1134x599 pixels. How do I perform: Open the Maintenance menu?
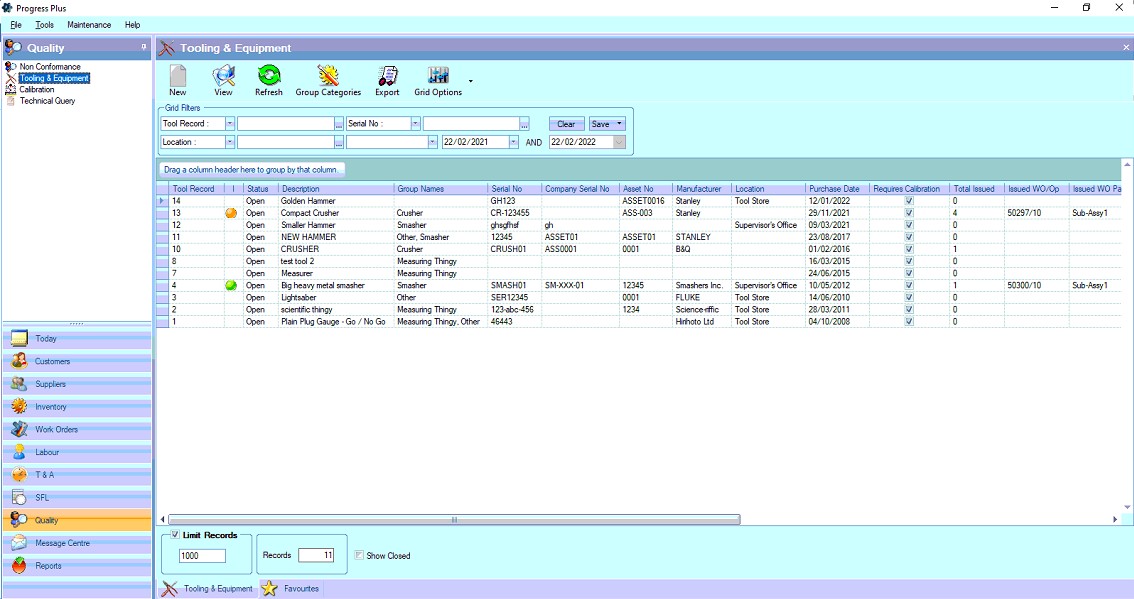tap(89, 25)
